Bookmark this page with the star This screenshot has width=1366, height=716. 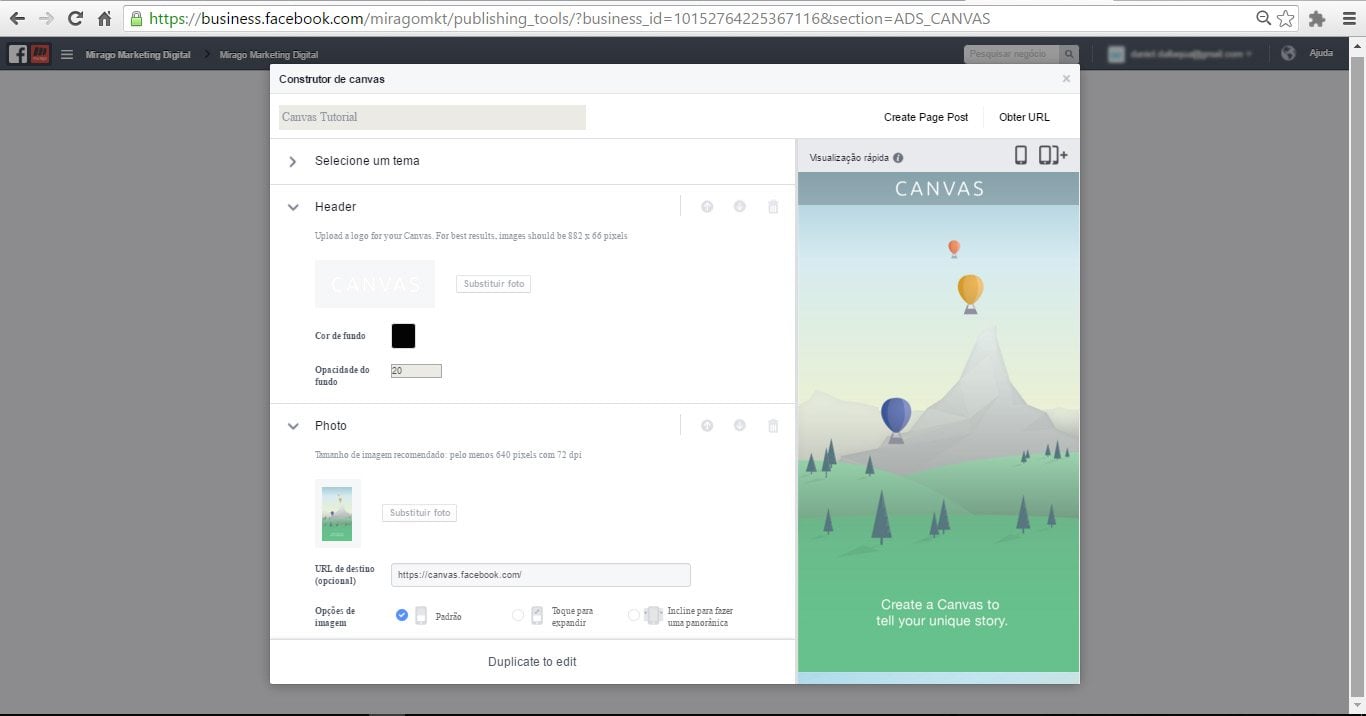[1285, 18]
